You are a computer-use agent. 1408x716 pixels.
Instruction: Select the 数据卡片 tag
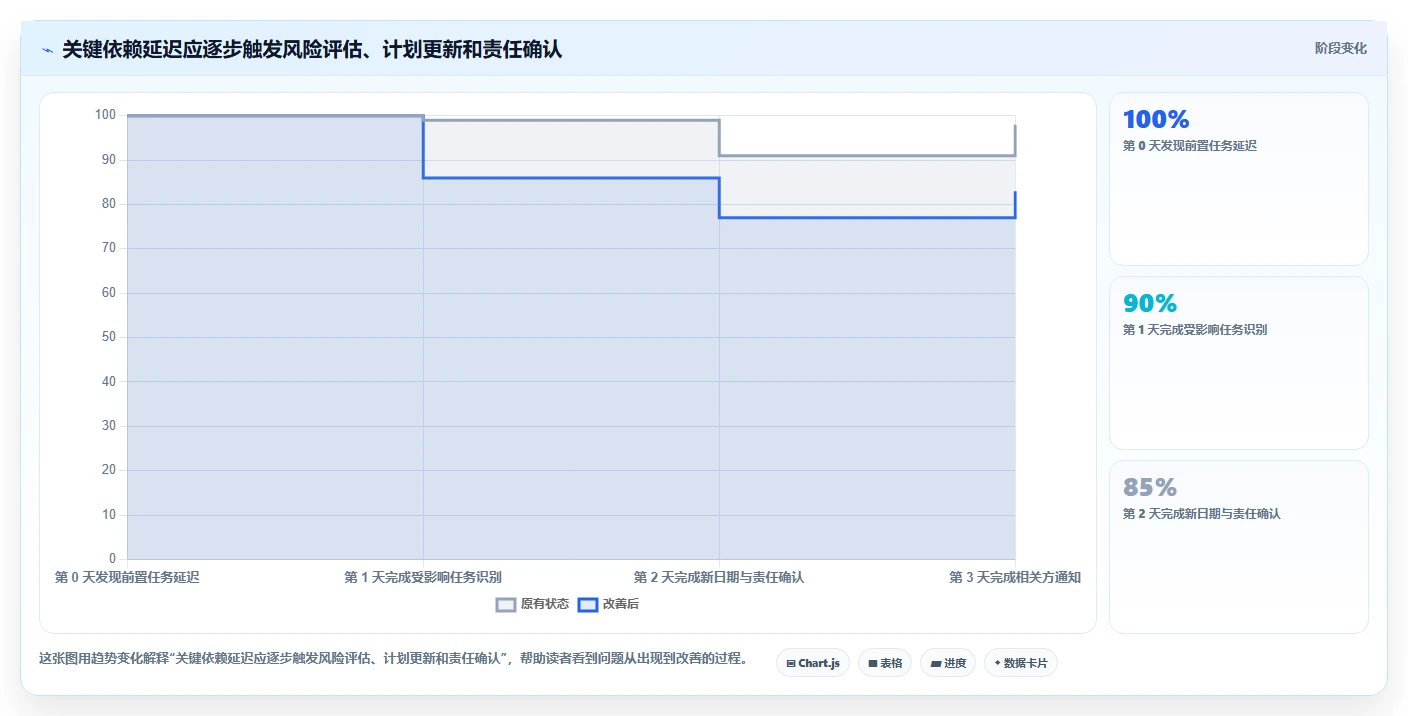[1020, 663]
